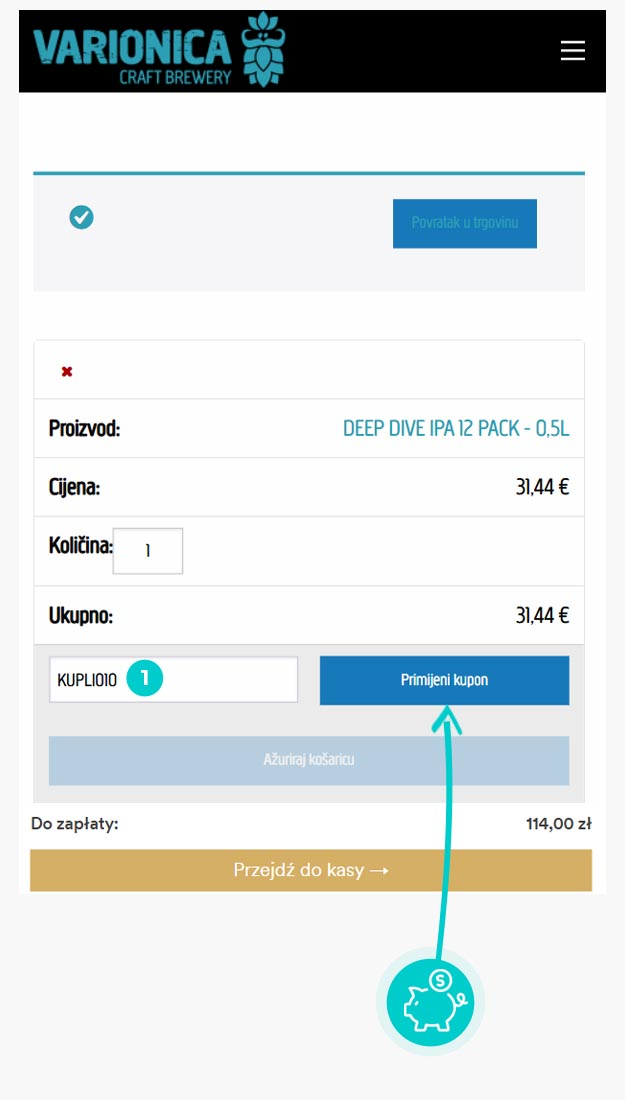The width and height of the screenshot is (625, 1100).
Task: Click the Cijena price value 31,44 €
Action: click(542, 488)
